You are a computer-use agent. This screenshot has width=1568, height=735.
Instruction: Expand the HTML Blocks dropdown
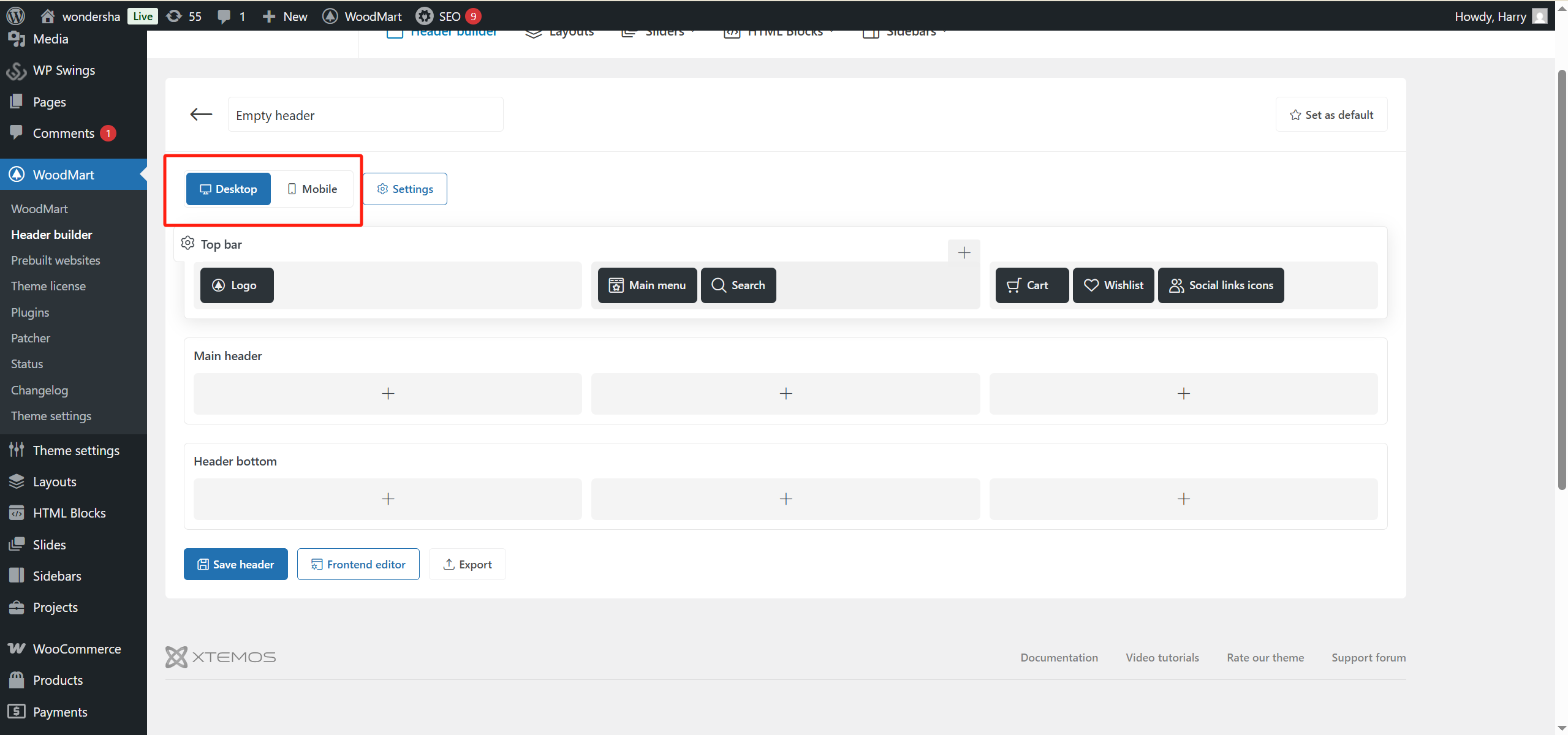777,31
